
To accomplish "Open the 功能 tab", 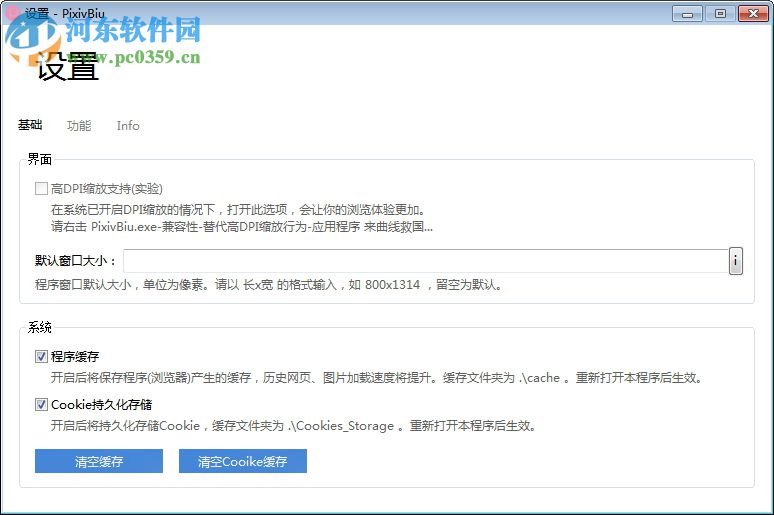I will (79, 125).
